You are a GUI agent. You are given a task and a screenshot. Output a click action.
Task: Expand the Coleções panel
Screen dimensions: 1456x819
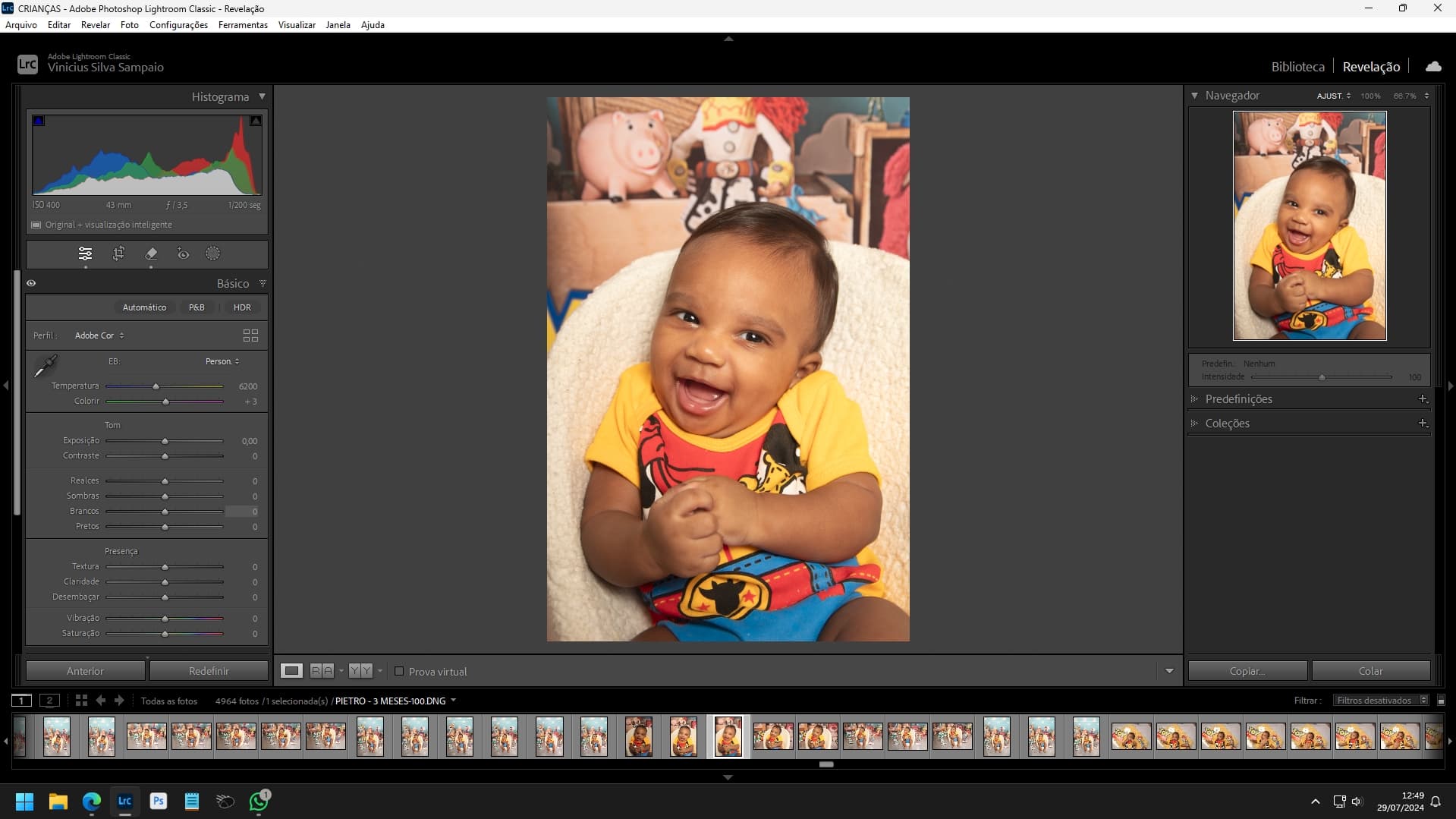pyautogui.click(x=1228, y=423)
